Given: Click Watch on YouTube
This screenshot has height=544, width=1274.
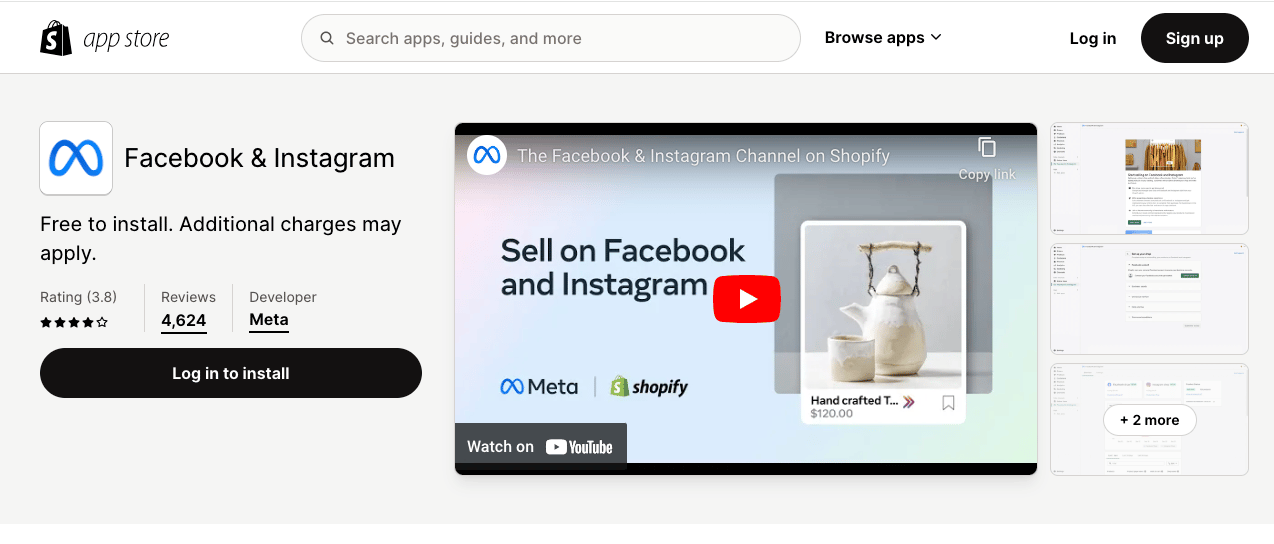Looking at the screenshot, I should pyautogui.click(x=540, y=447).
